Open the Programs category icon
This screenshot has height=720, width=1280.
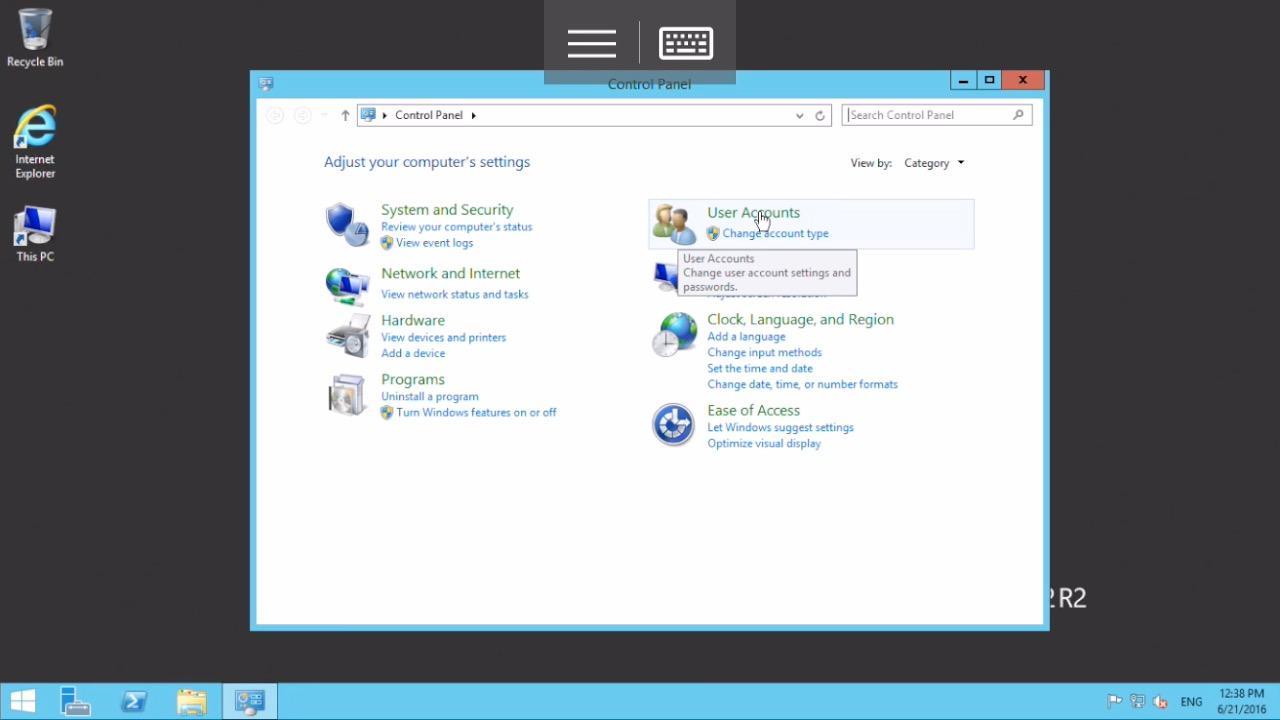pyautogui.click(x=347, y=394)
